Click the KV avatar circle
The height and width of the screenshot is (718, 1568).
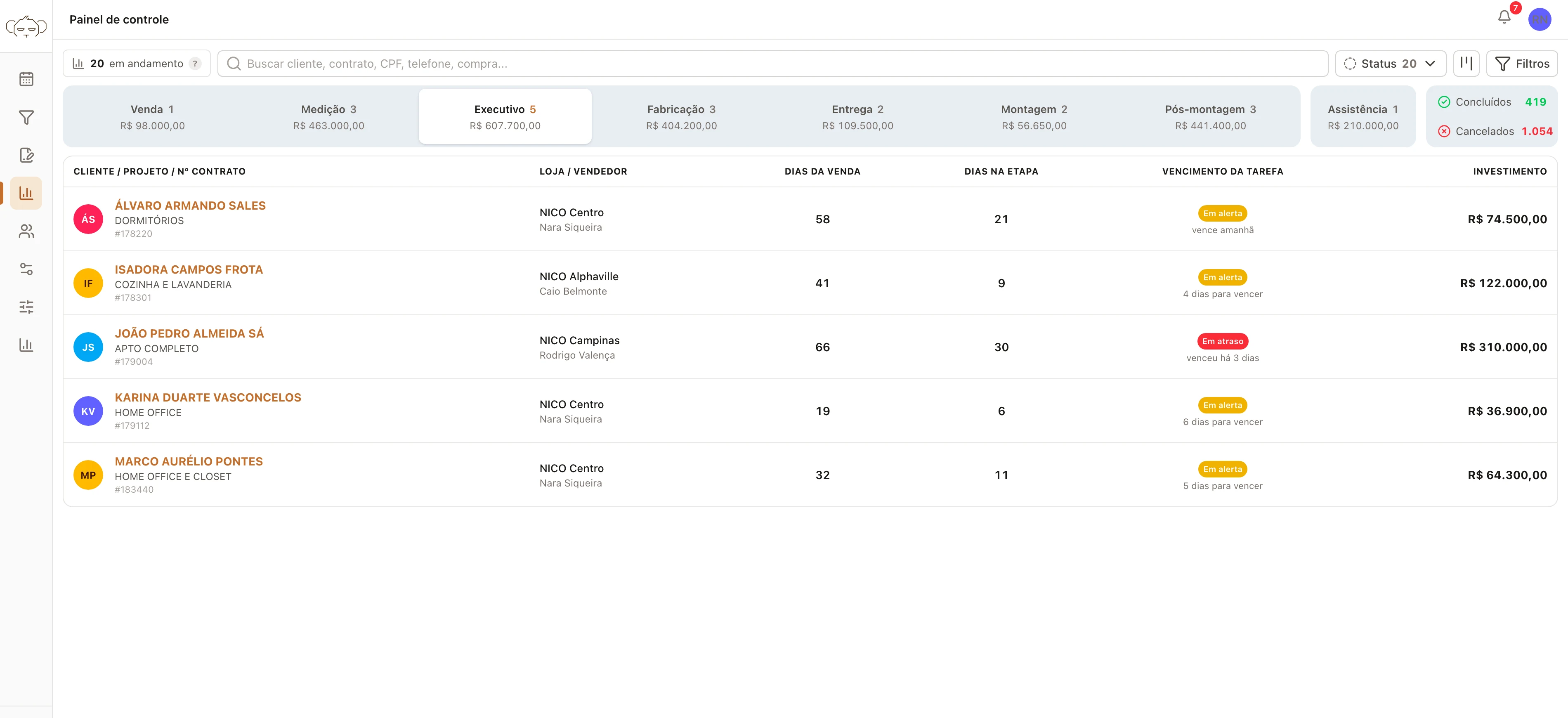pyautogui.click(x=88, y=411)
